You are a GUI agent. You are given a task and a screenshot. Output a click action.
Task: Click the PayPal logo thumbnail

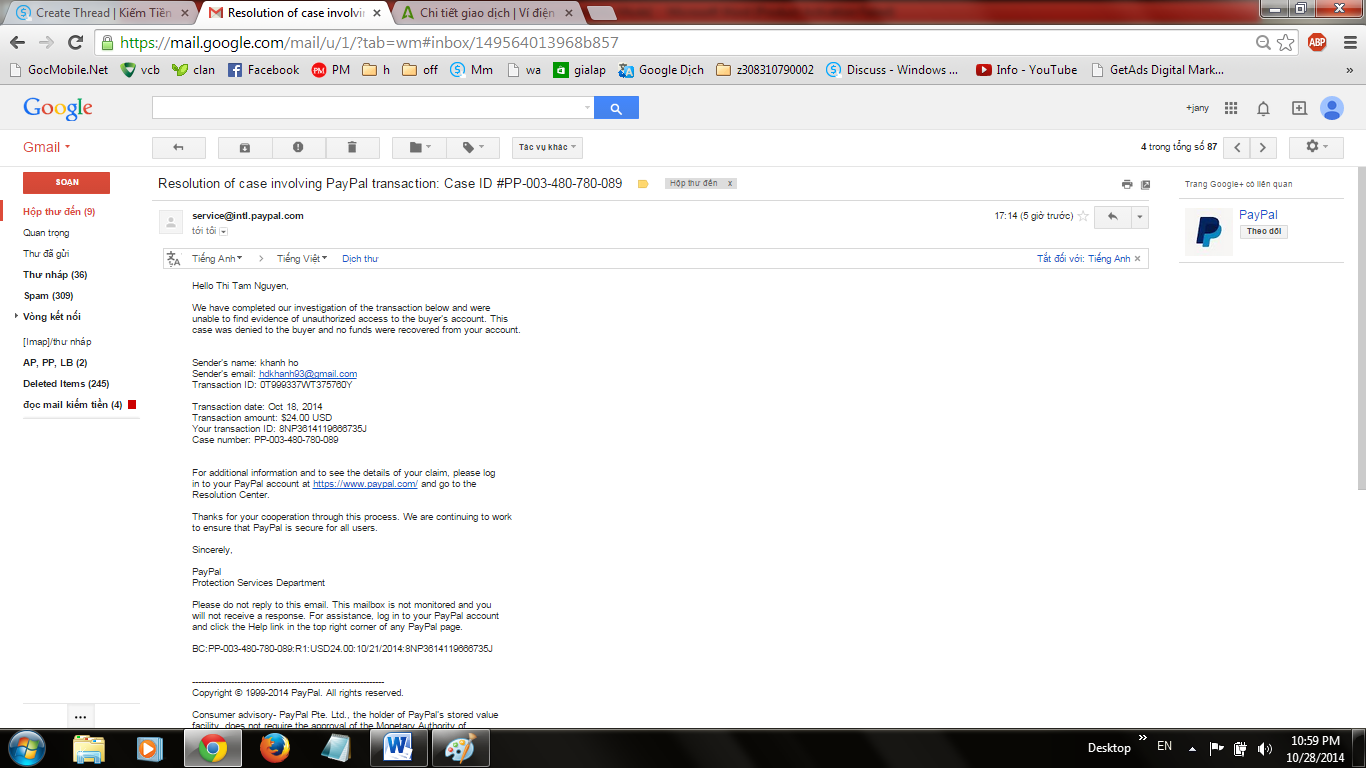click(1209, 232)
